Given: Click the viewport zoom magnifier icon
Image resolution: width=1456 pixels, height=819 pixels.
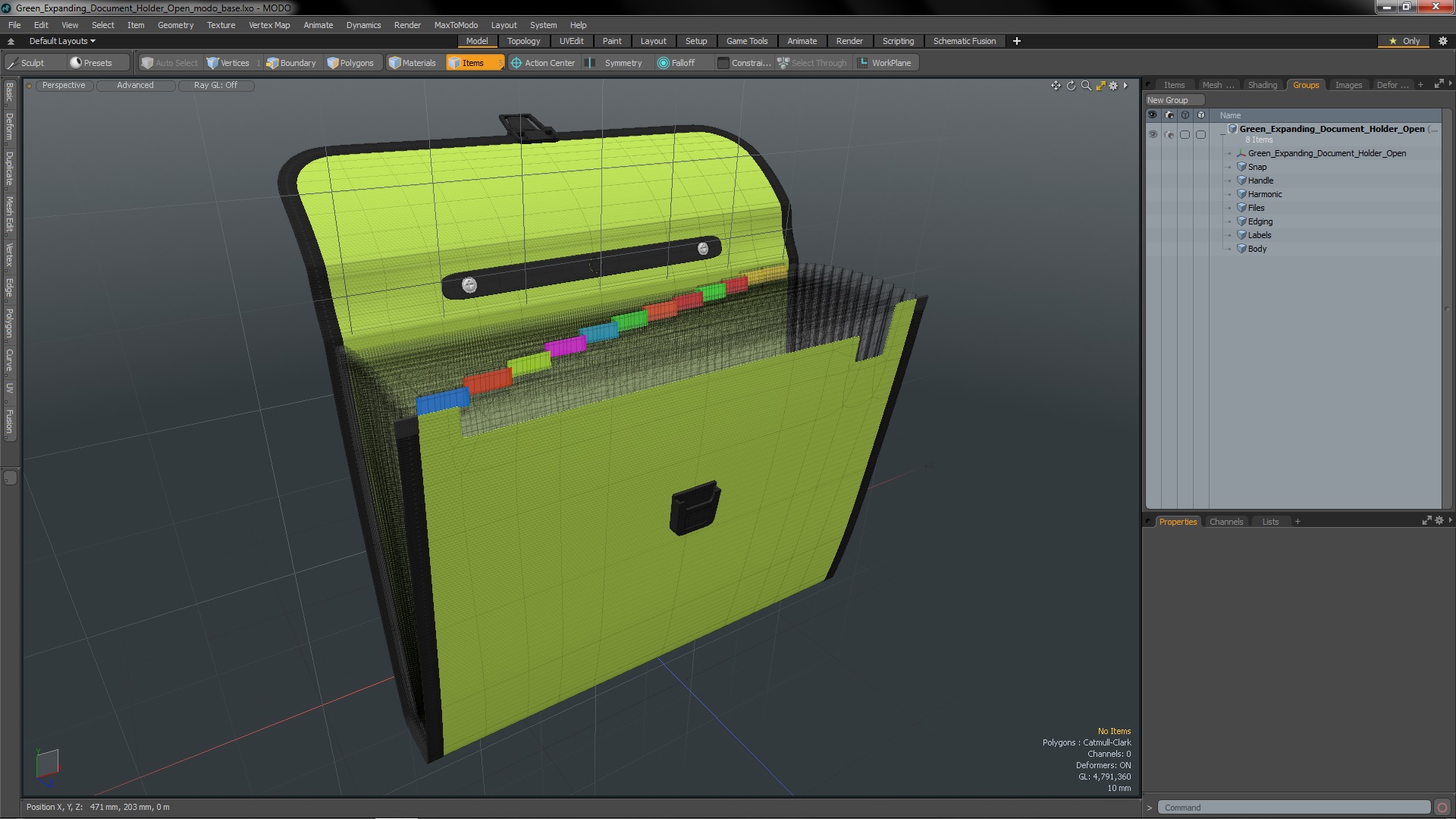Looking at the screenshot, I should (x=1086, y=86).
